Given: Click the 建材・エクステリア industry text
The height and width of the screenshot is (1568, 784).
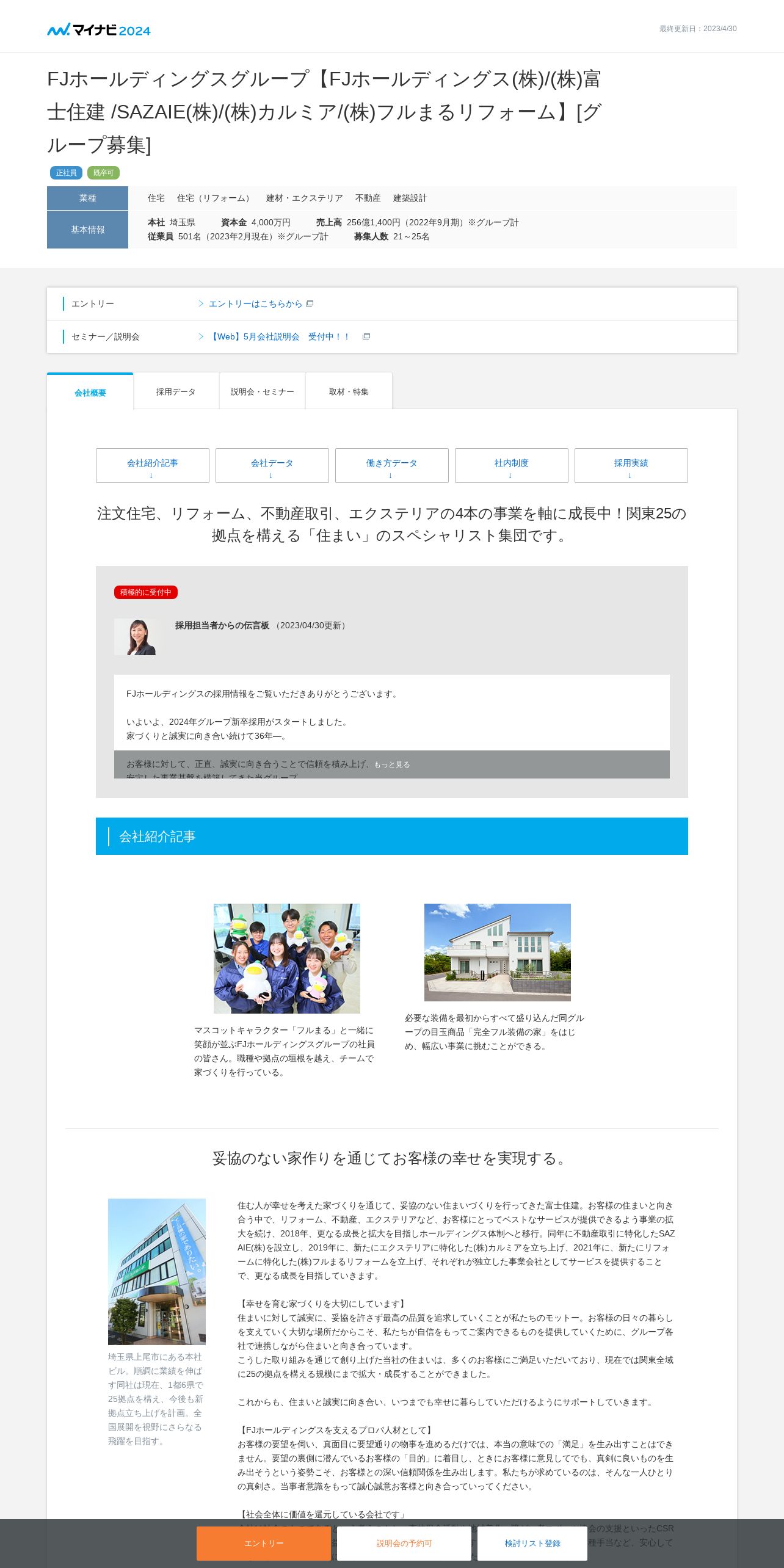Looking at the screenshot, I should tap(305, 198).
